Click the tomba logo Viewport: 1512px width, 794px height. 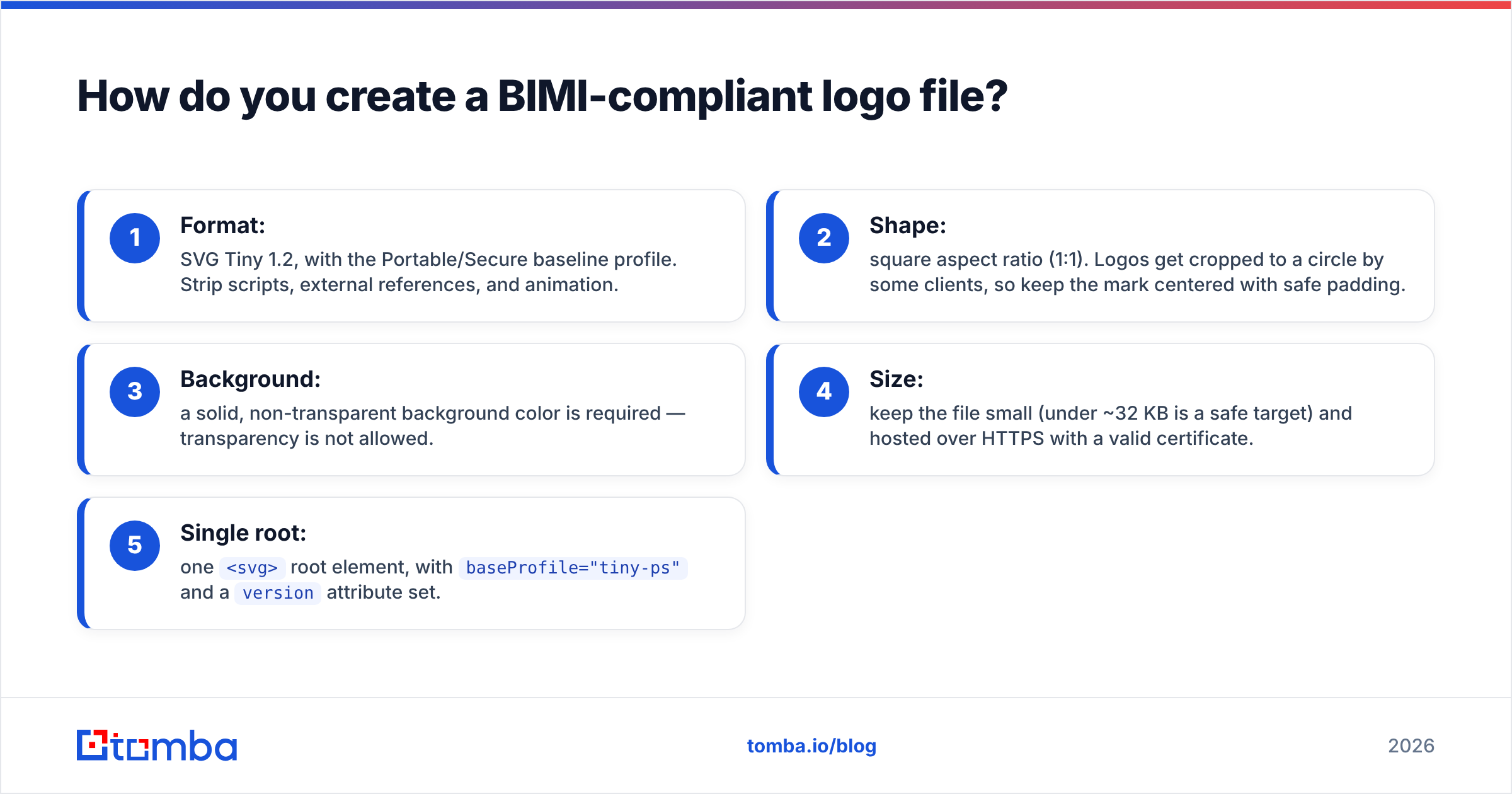[x=157, y=745]
